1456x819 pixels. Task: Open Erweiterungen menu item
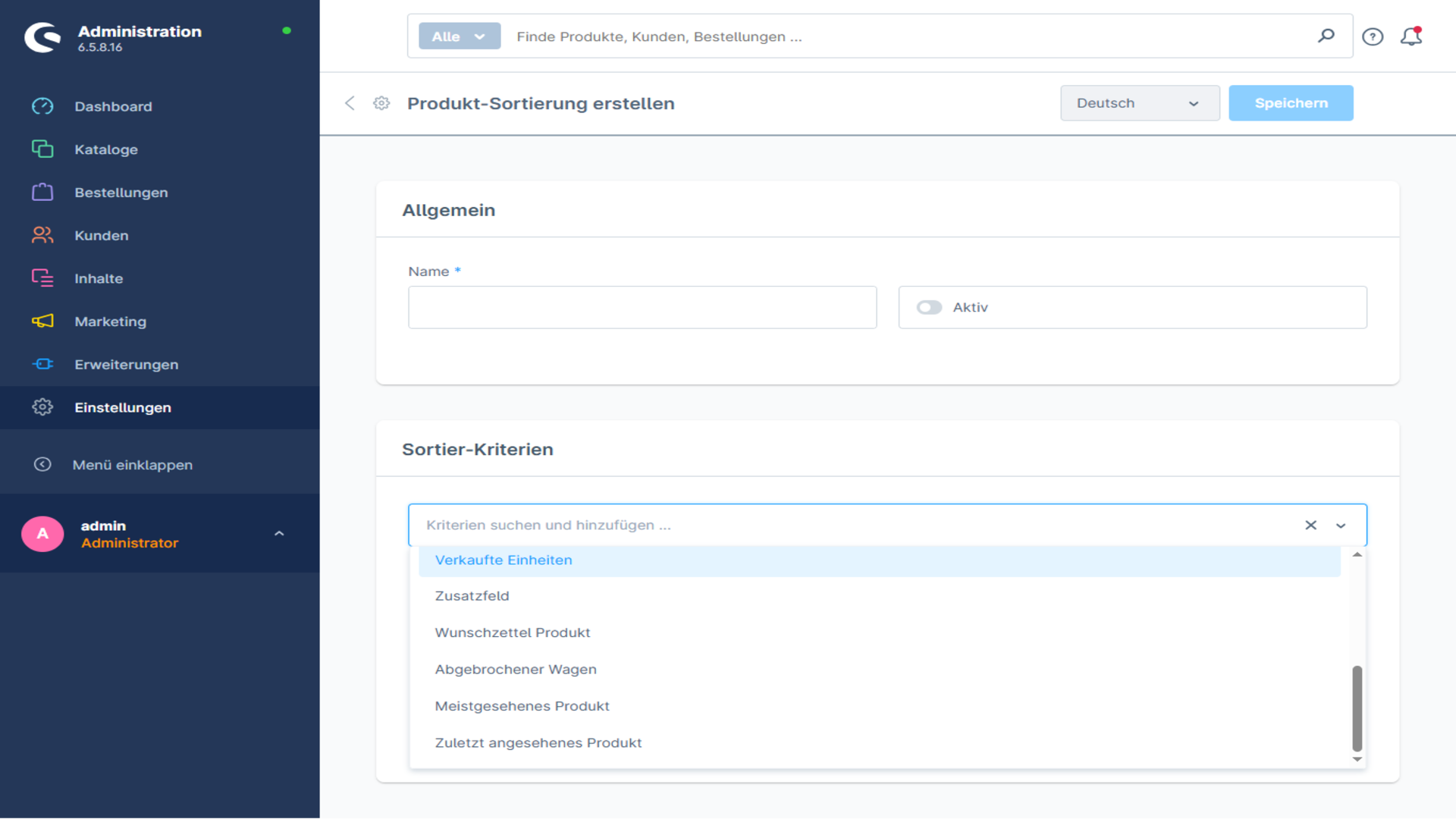click(160, 364)
